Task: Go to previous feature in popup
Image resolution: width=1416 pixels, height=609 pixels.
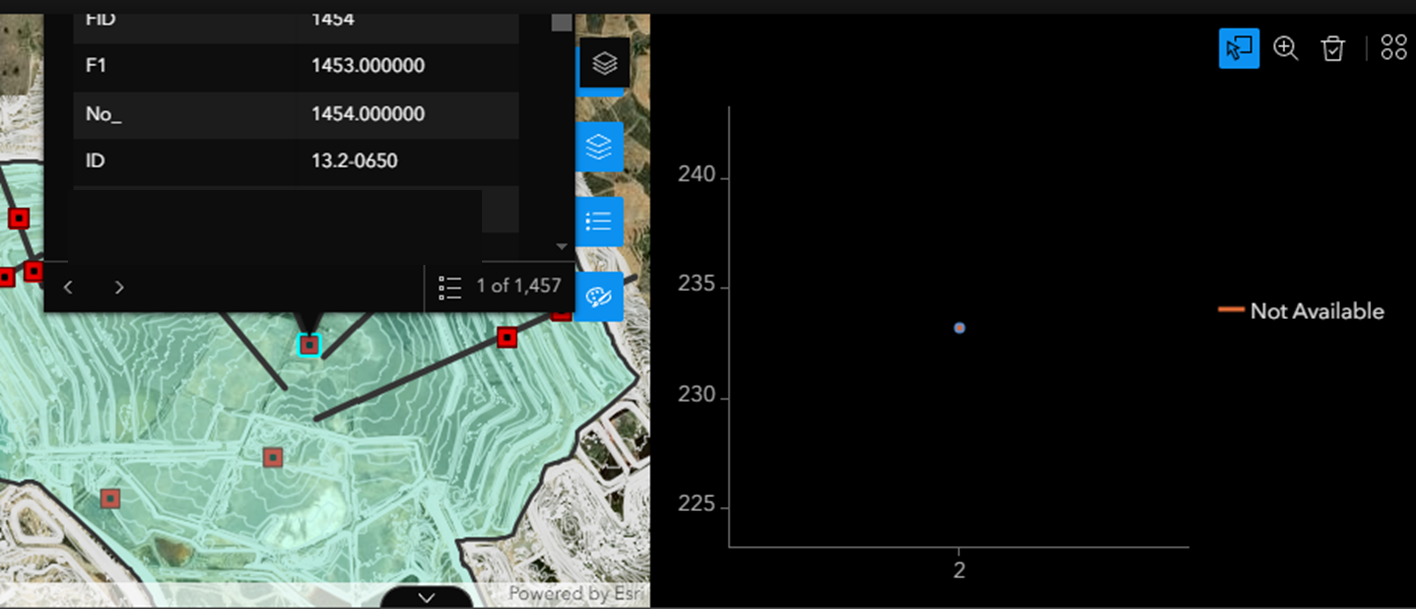Action: coord(68,287)
